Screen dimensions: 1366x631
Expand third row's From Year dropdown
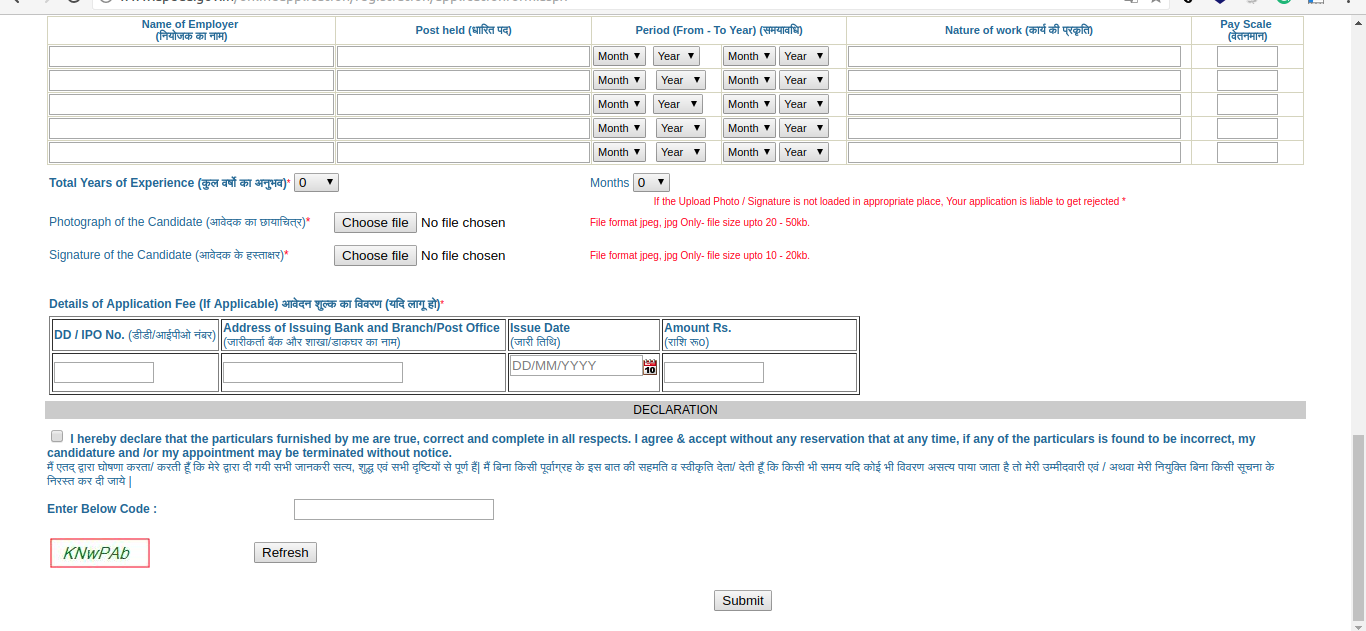(677, 104)
